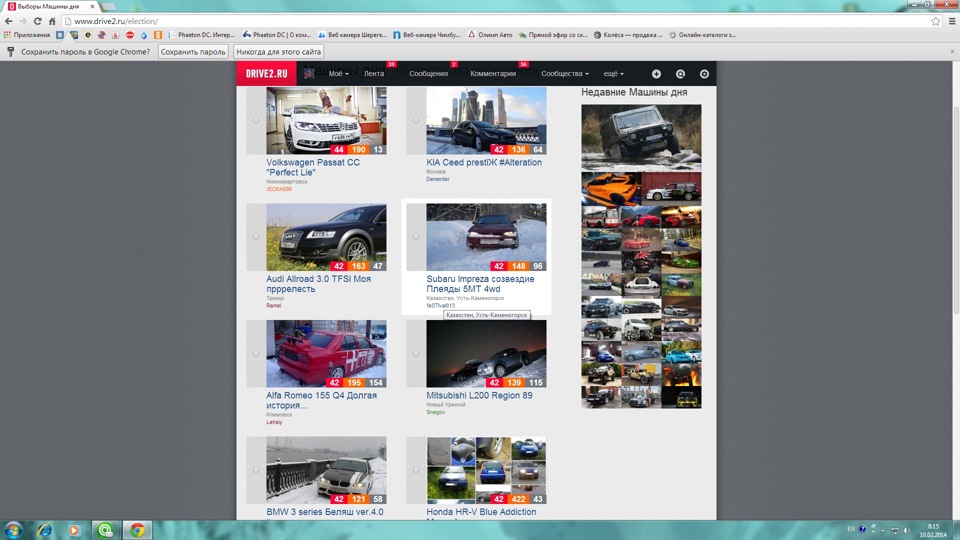Open the Chrome menu icon

click(x=950, y=21)
